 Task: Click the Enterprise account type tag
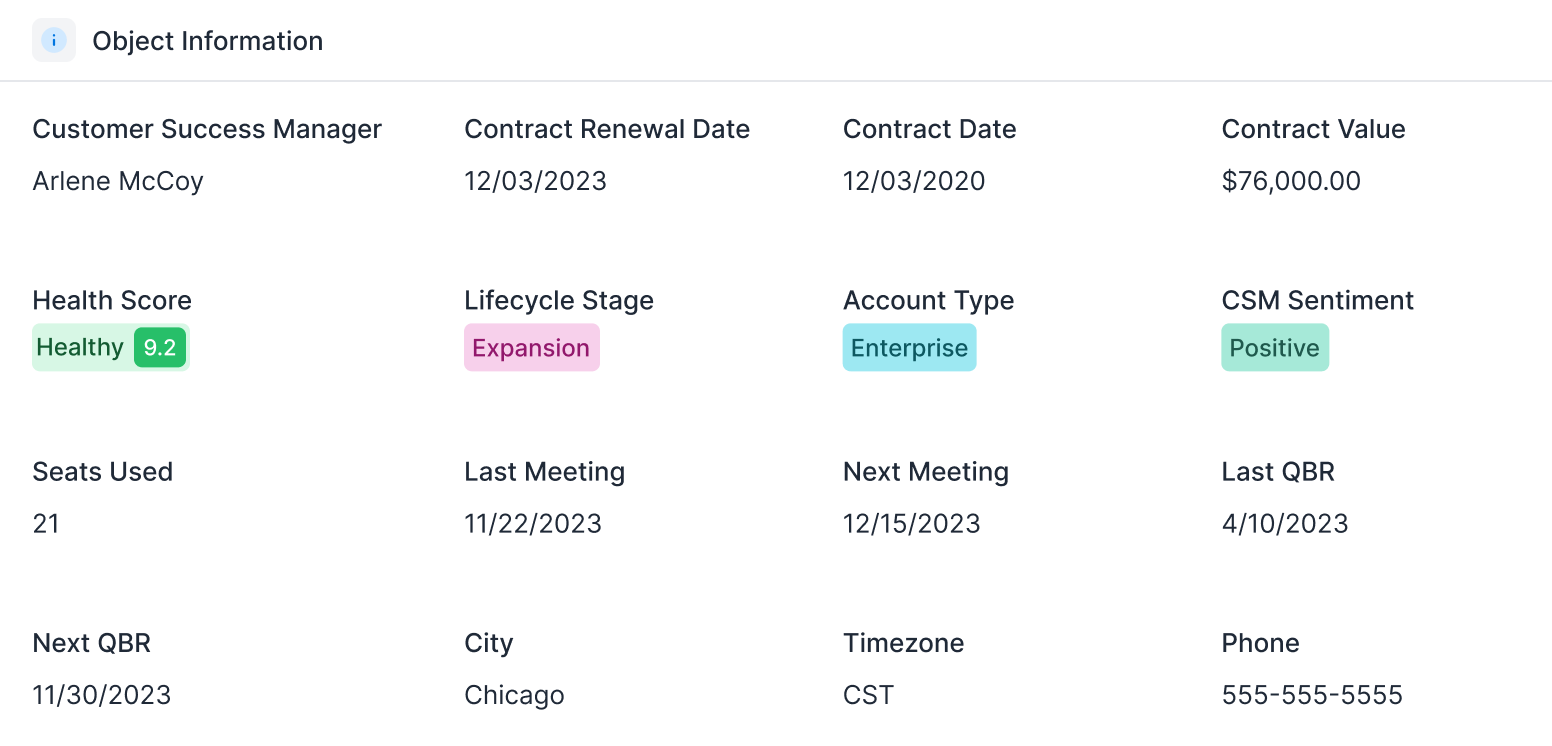coord(909,348)
